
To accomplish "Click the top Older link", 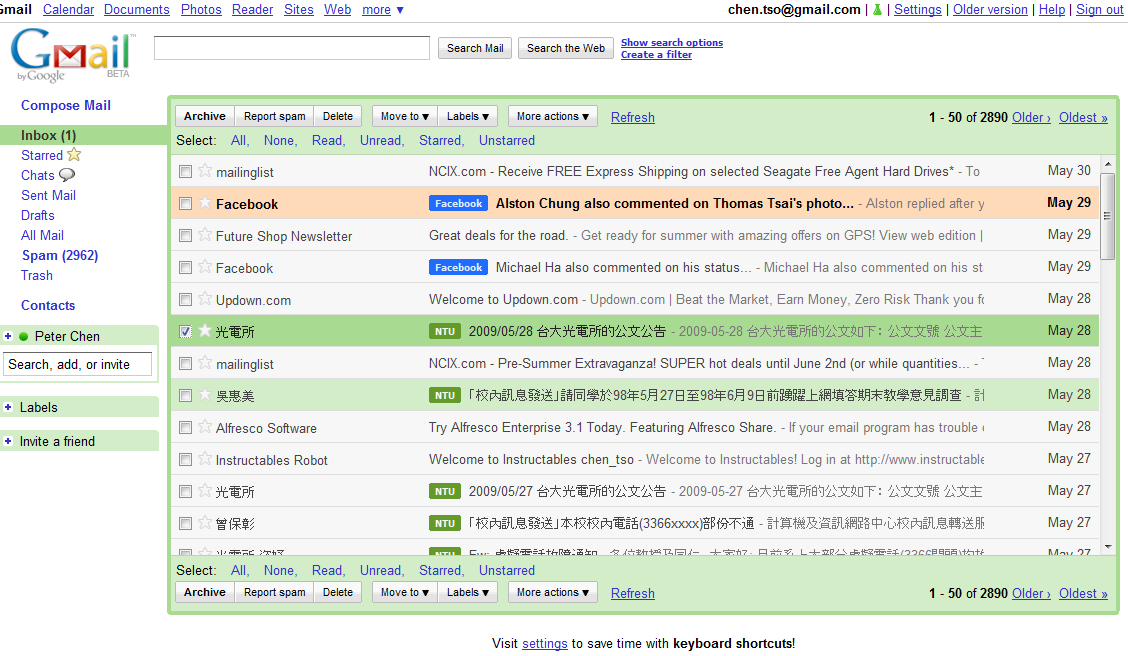I will point(1031,117).
